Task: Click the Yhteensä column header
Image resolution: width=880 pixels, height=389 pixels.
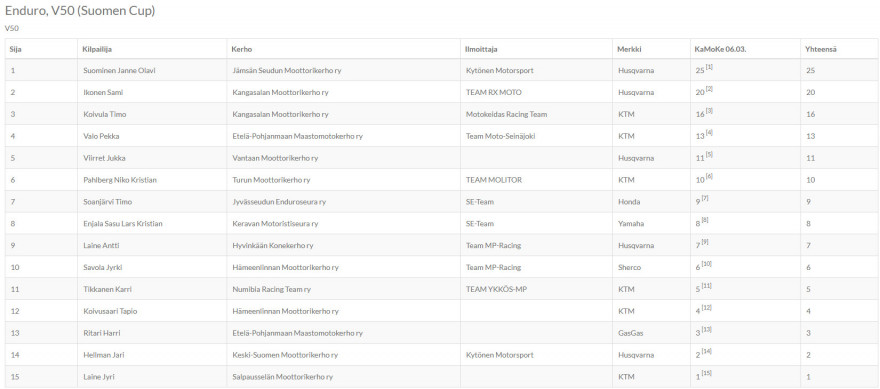Action: pos(840,49)
